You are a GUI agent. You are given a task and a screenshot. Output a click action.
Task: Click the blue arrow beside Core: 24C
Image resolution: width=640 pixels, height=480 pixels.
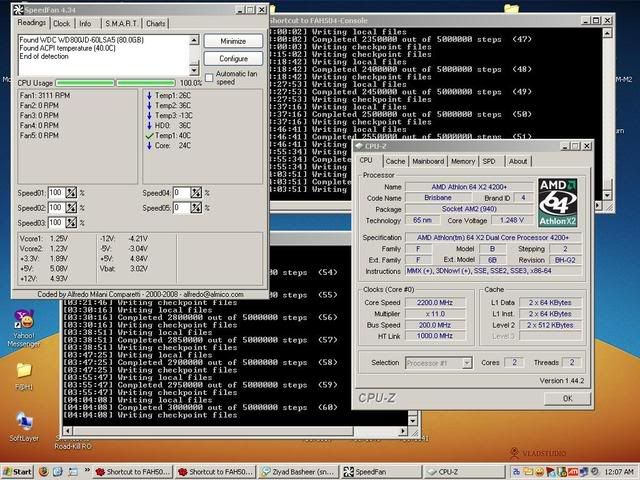(x=149, y=145)
